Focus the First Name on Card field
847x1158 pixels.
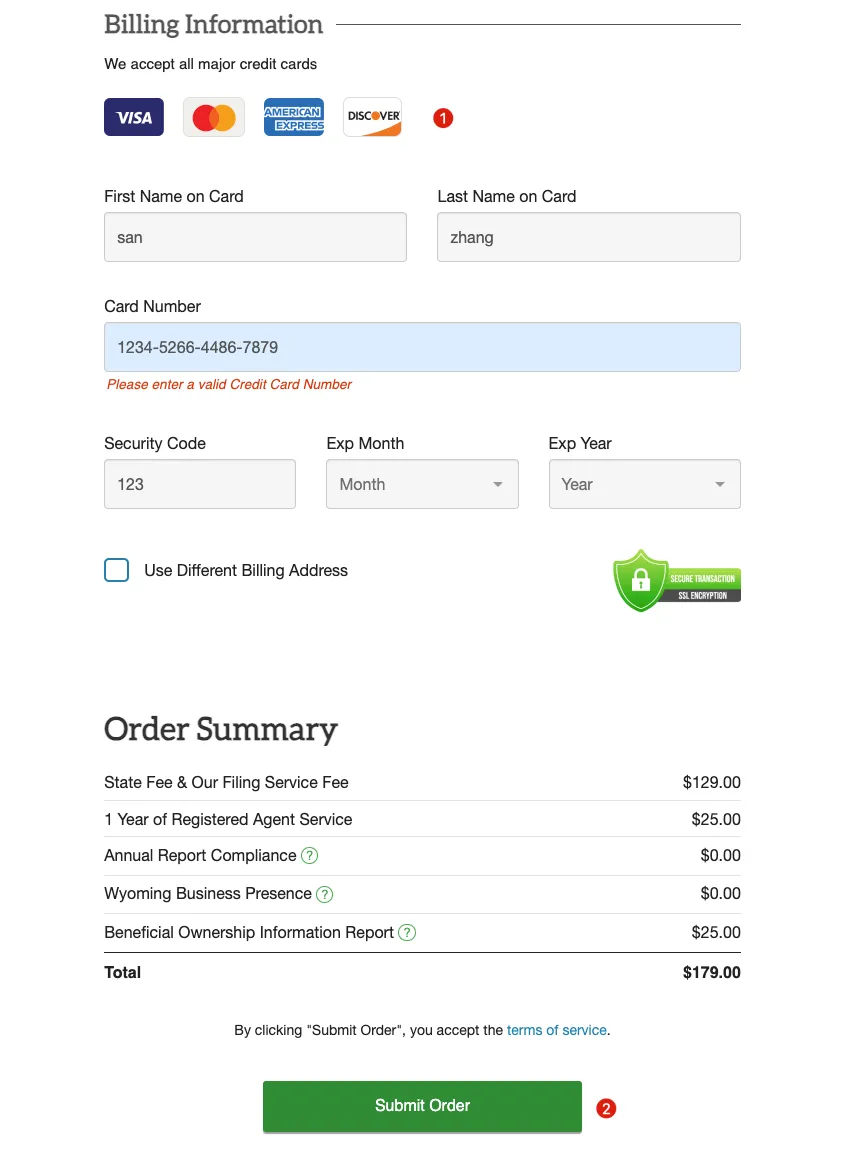pos(255,237)
